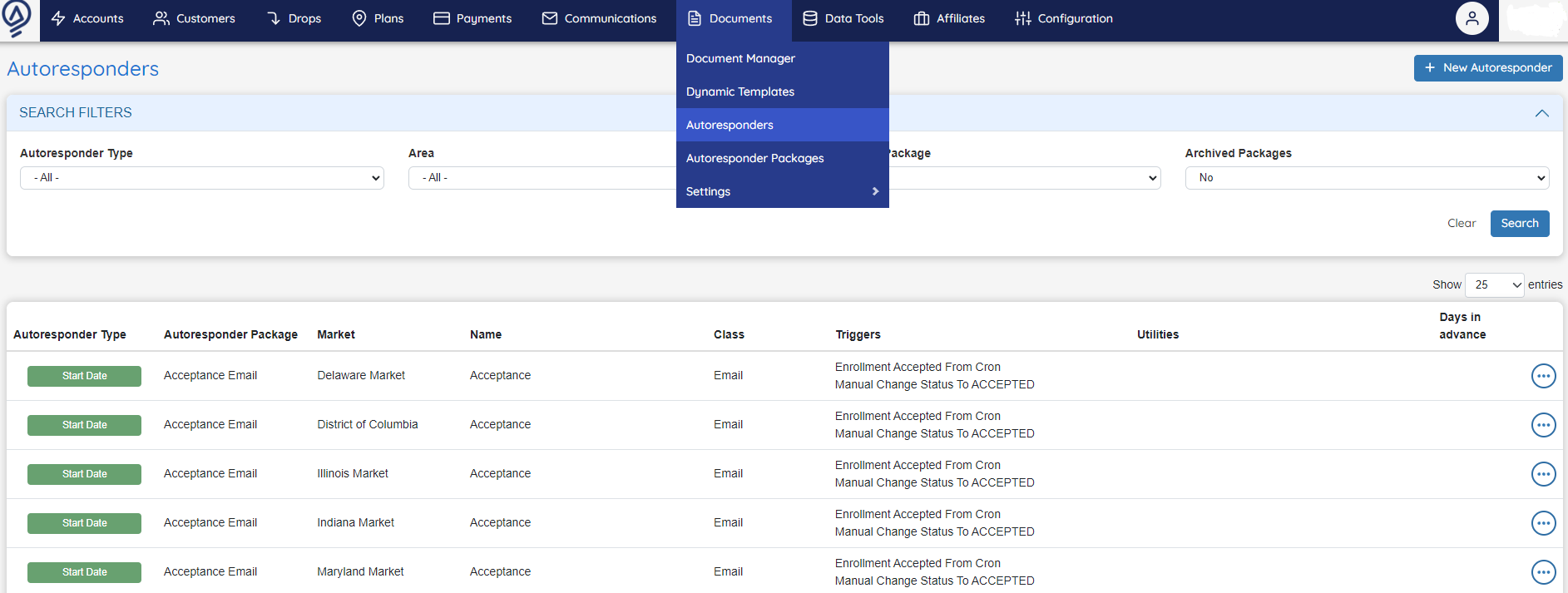This screenshot has width=1568, height=593.
Task: Click the Data Tools database icon
Action: pyautogui.click(x=810, y=18)
